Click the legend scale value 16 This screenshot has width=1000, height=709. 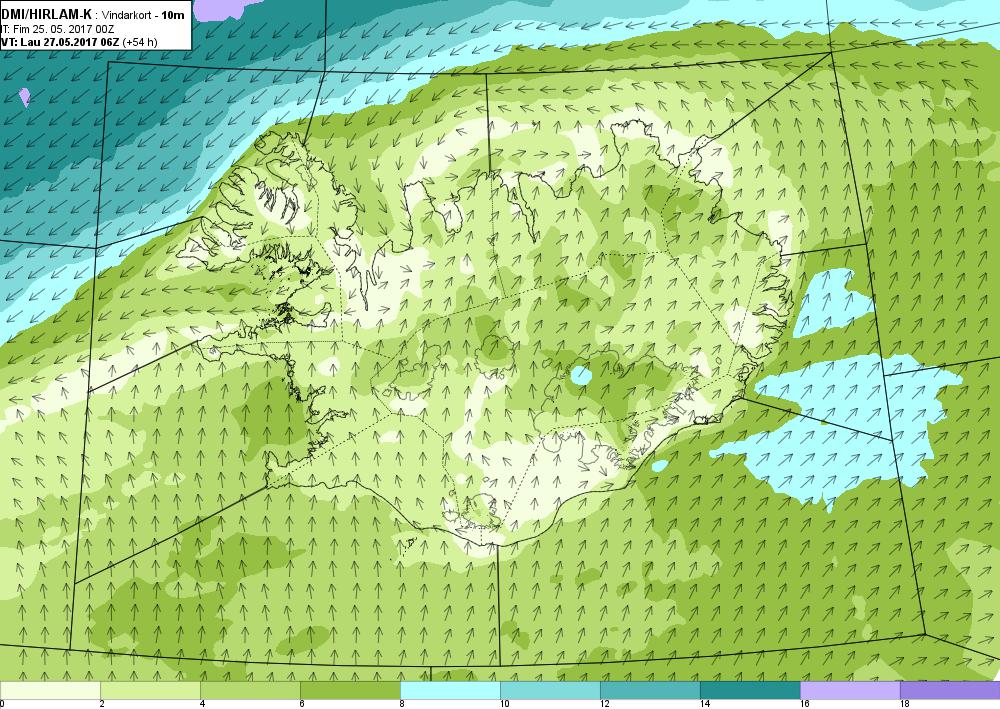[805, 704]
